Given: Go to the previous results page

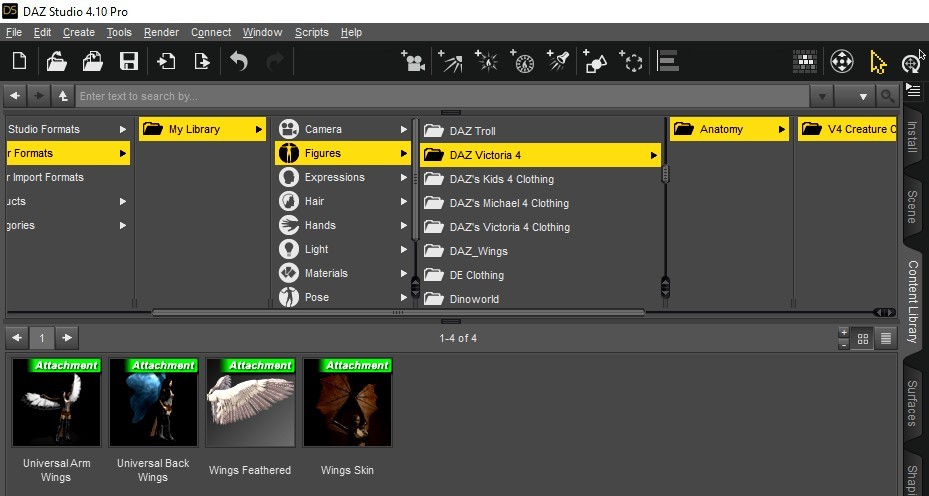Looking at the screenshot, I should [17, 338].
